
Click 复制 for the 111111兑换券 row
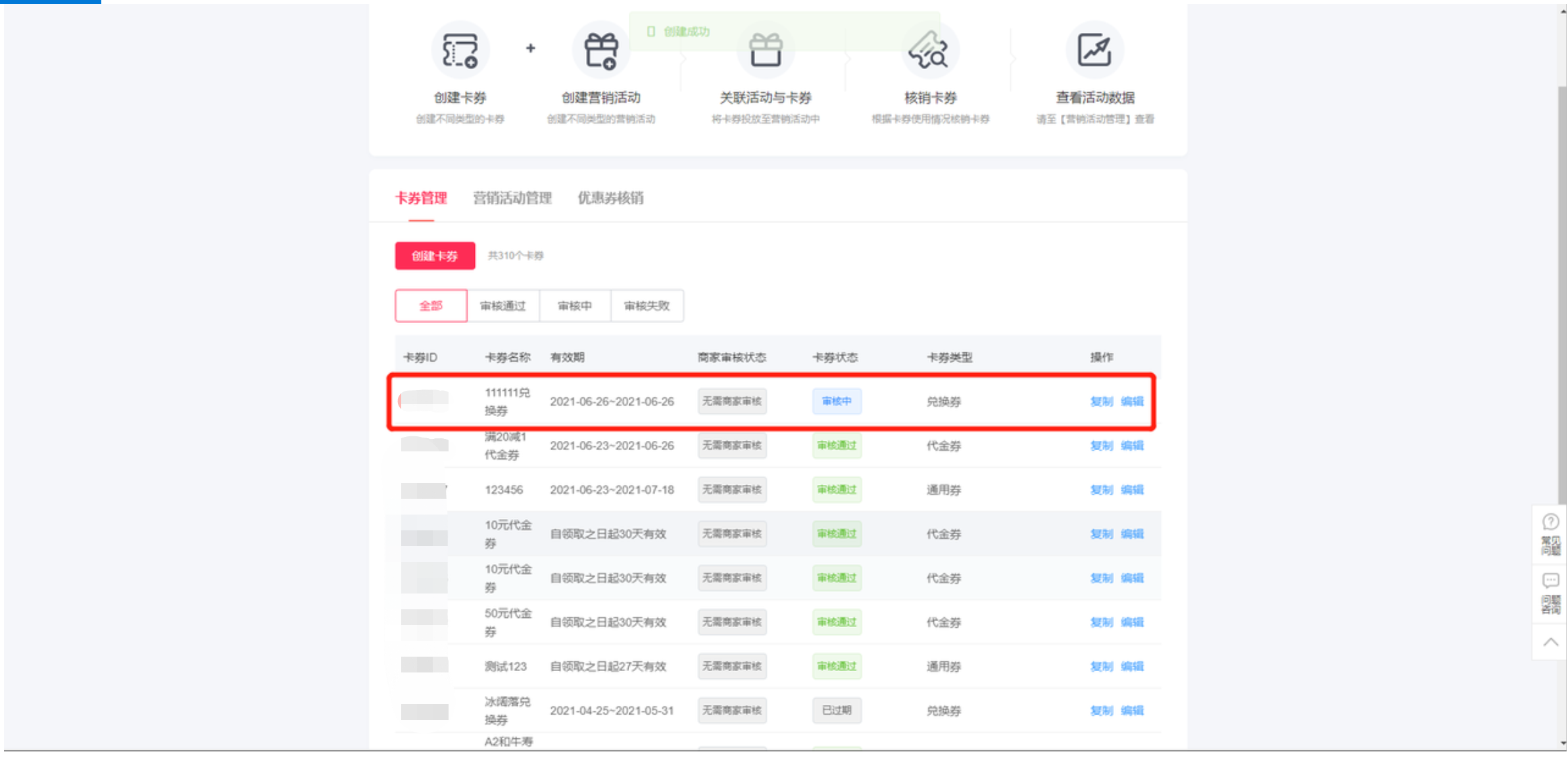pos(1101,401)
